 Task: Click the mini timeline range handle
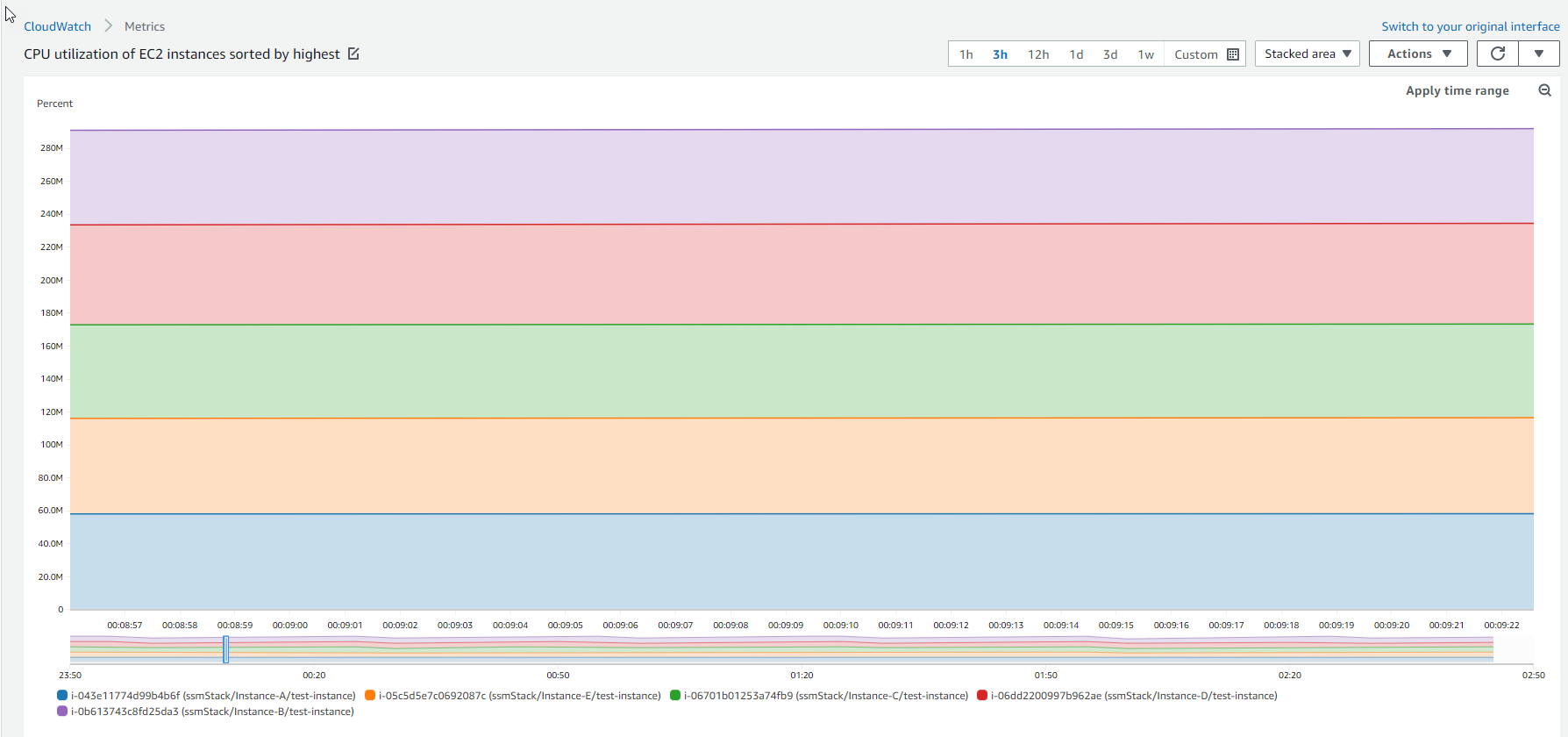click(x=226, y=649)
